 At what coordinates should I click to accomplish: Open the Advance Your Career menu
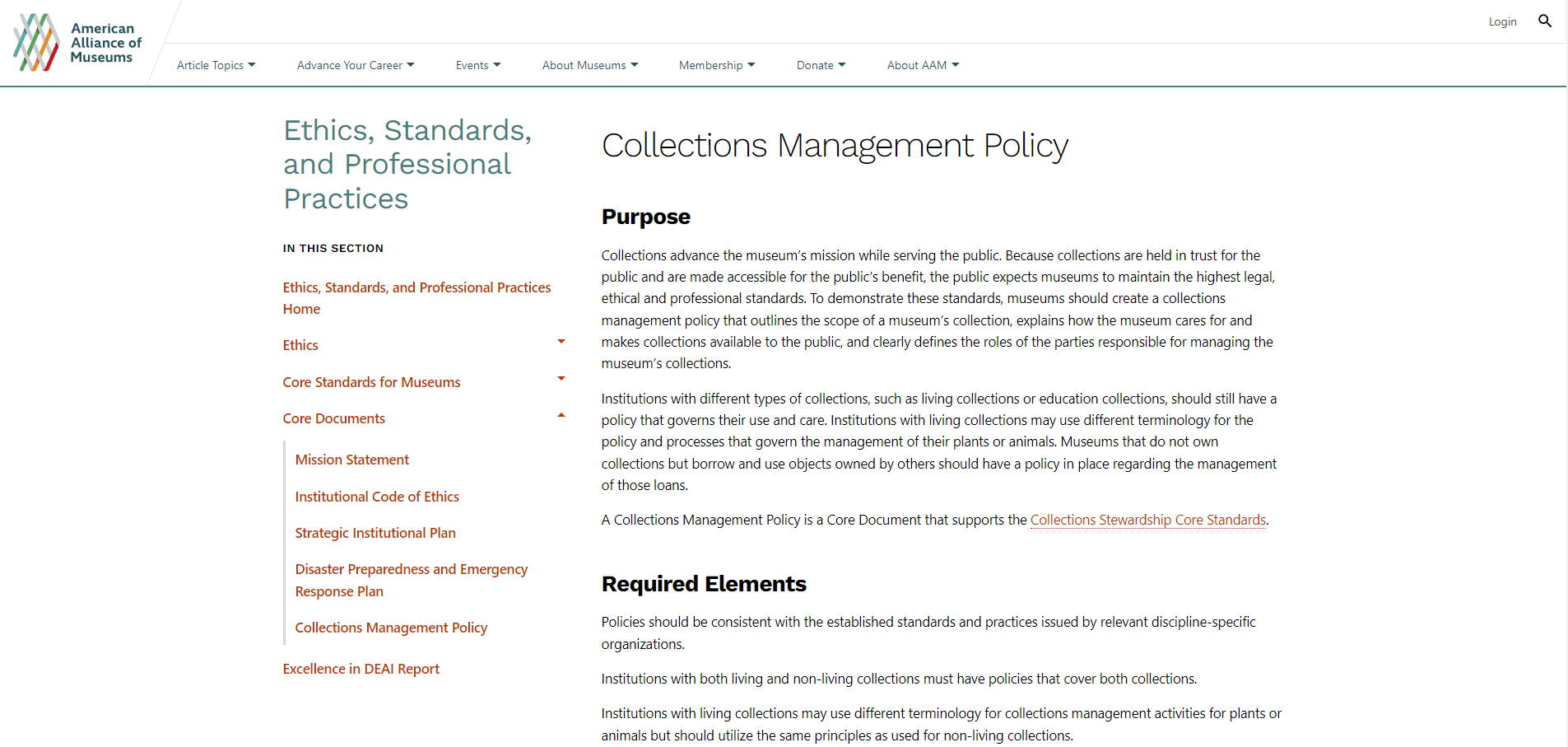356,65
